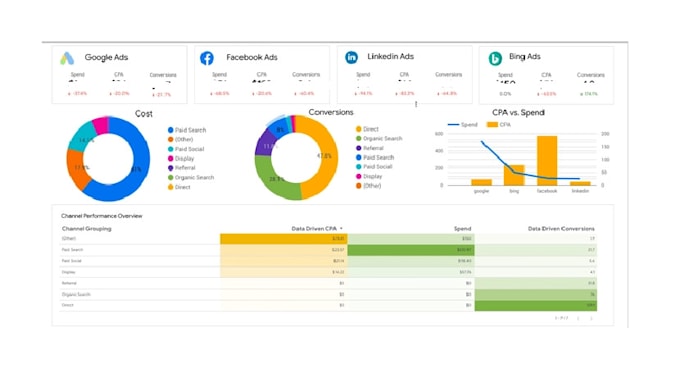Click Organic Search in the Cost legend

191,177
